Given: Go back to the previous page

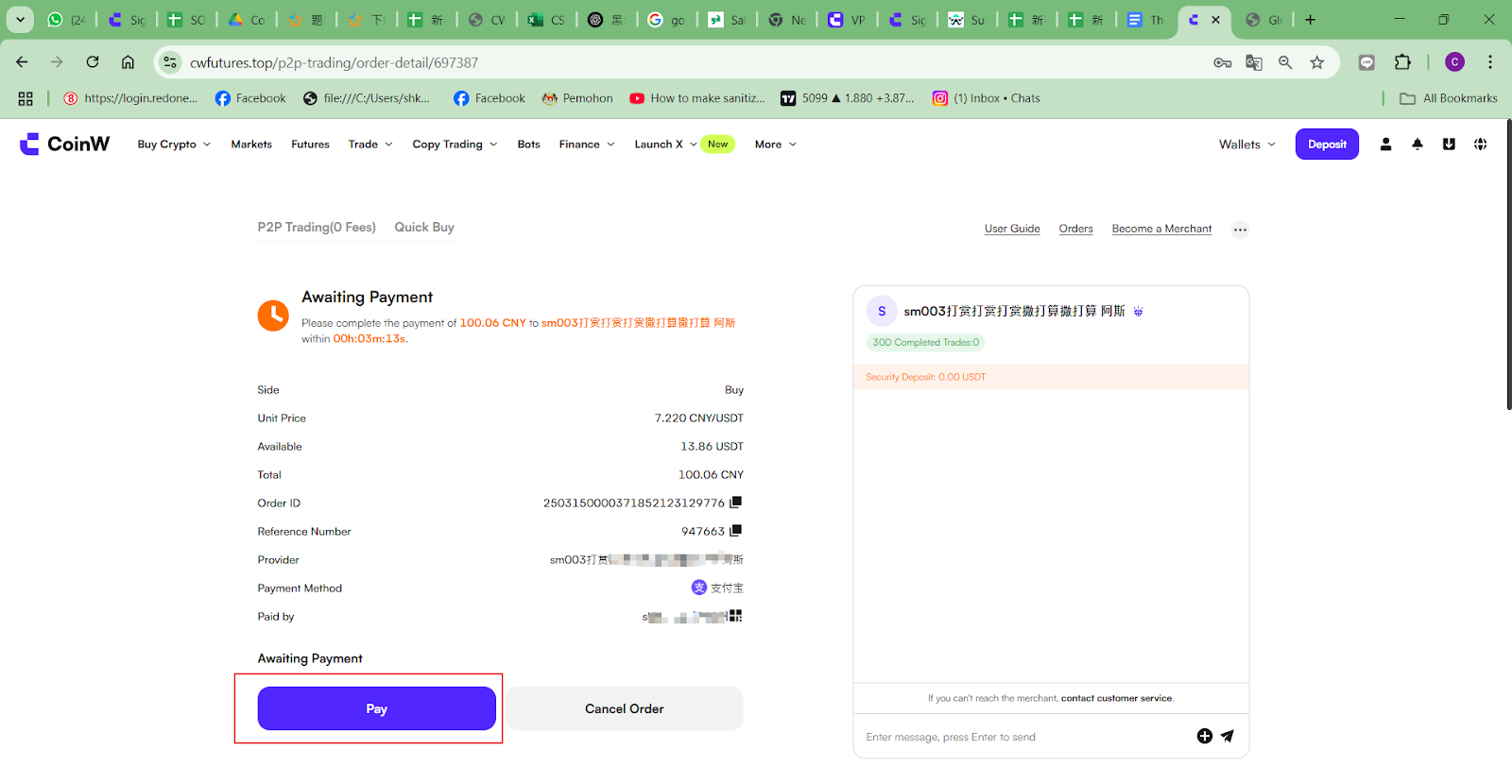Looking at the screenshot, I should point(22,62).
